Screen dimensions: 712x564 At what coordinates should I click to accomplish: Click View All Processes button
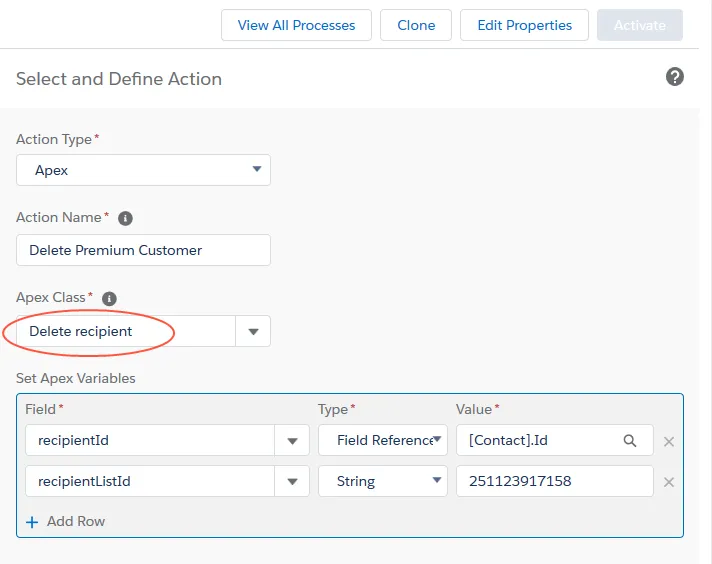(x=297, y=25)
